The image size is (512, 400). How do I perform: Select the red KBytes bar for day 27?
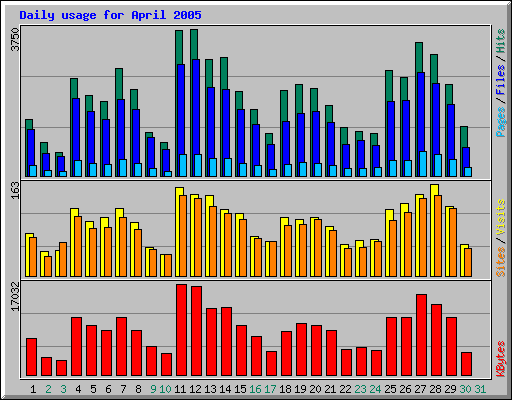422,335
